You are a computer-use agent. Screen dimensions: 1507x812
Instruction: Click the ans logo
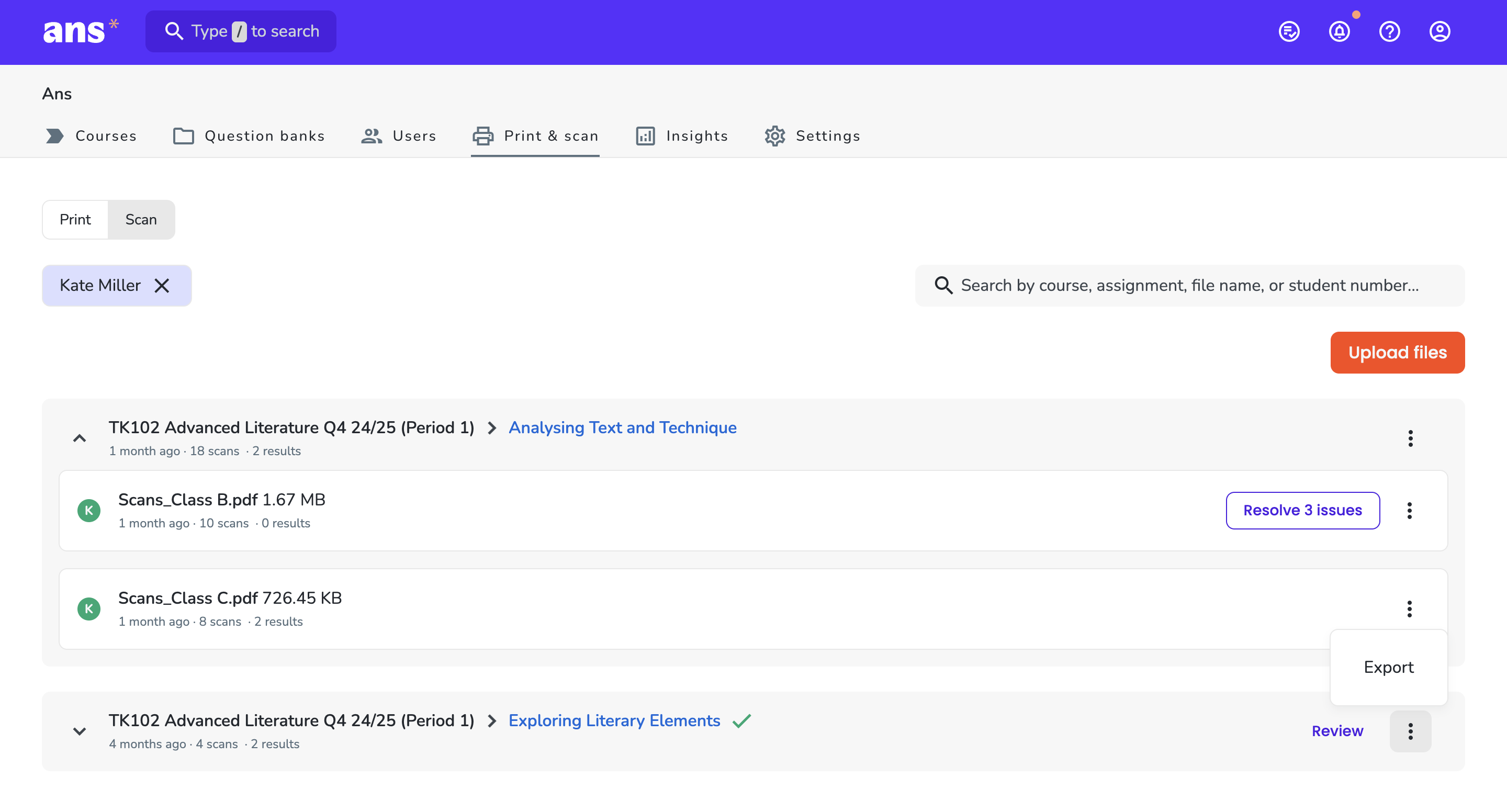(81, 31)
